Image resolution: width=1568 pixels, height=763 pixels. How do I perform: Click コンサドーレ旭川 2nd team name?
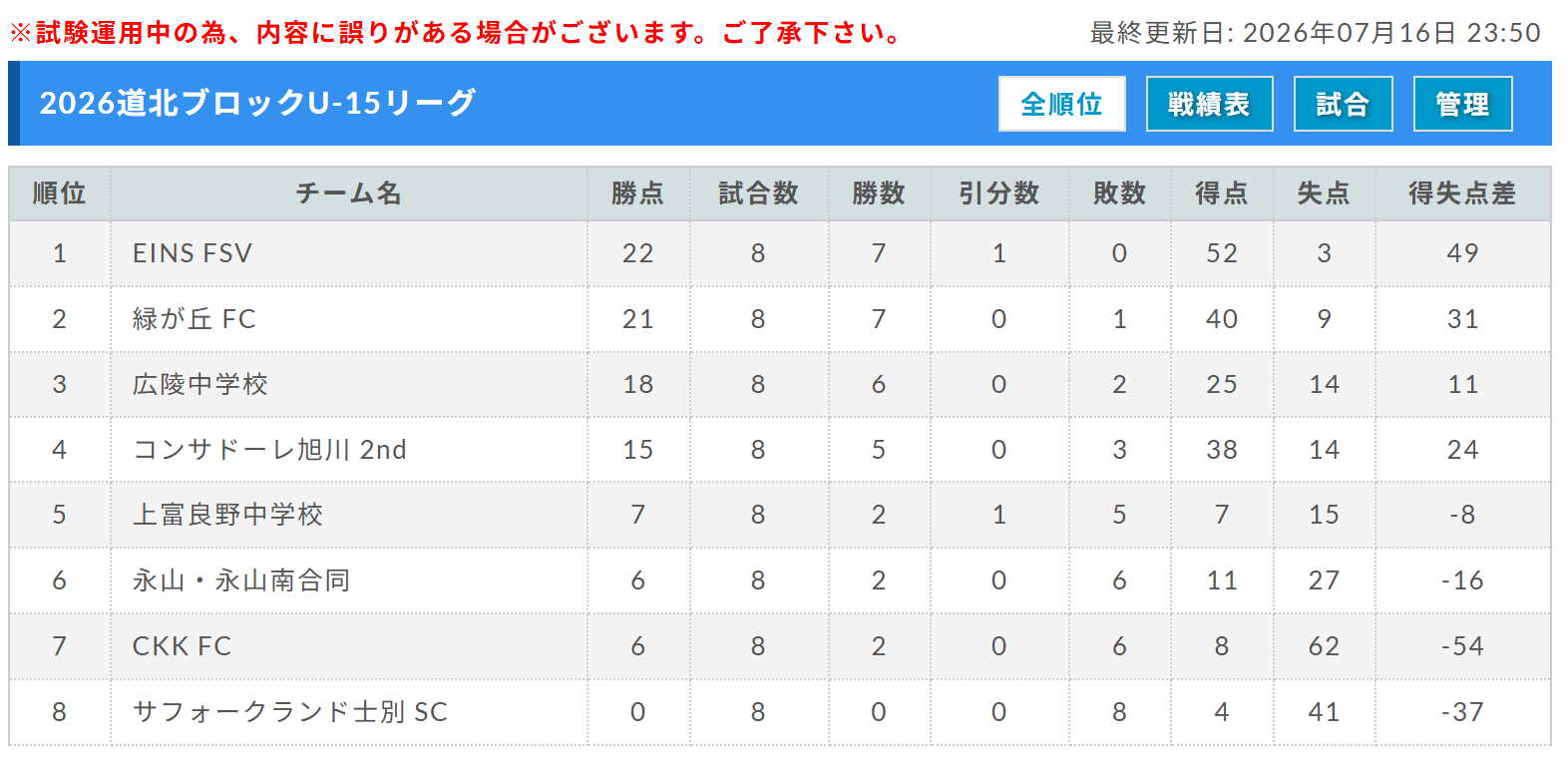pos(269,450)
